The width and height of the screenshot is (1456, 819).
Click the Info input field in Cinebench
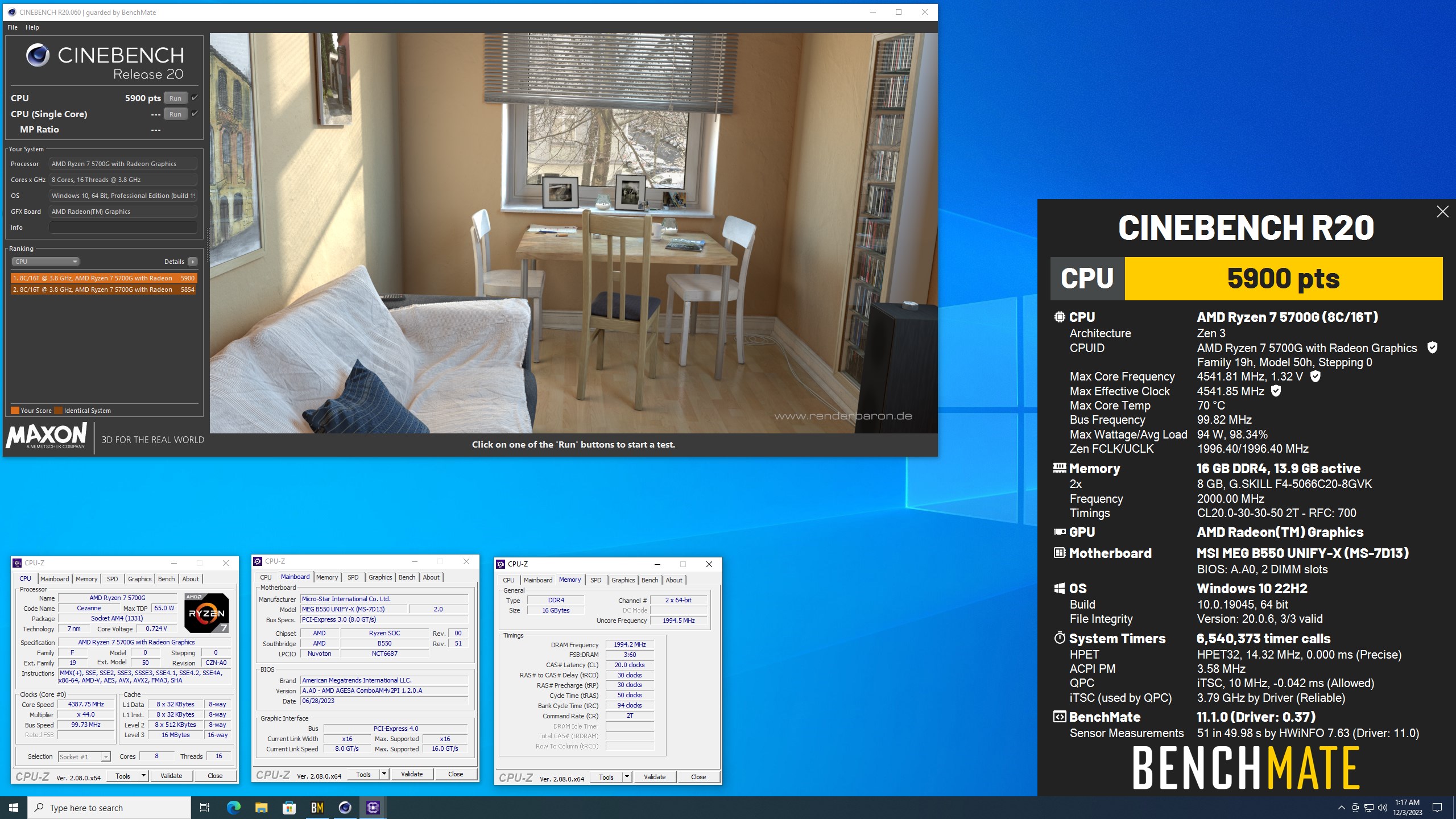coord(123,227)
